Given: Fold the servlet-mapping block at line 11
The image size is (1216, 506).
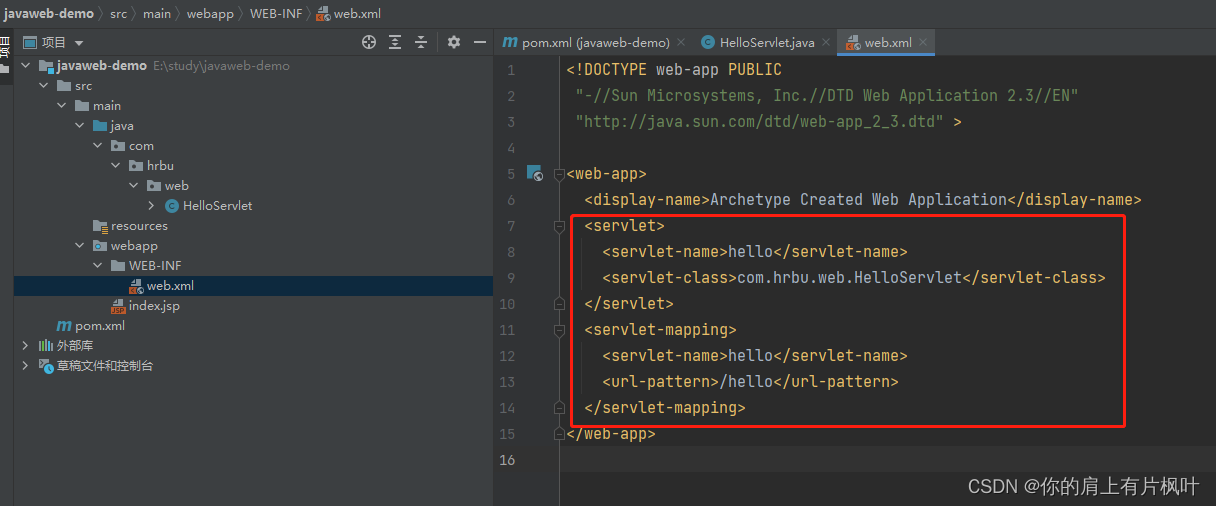Looking at the screenshot, I should click(x=559, y=330).
